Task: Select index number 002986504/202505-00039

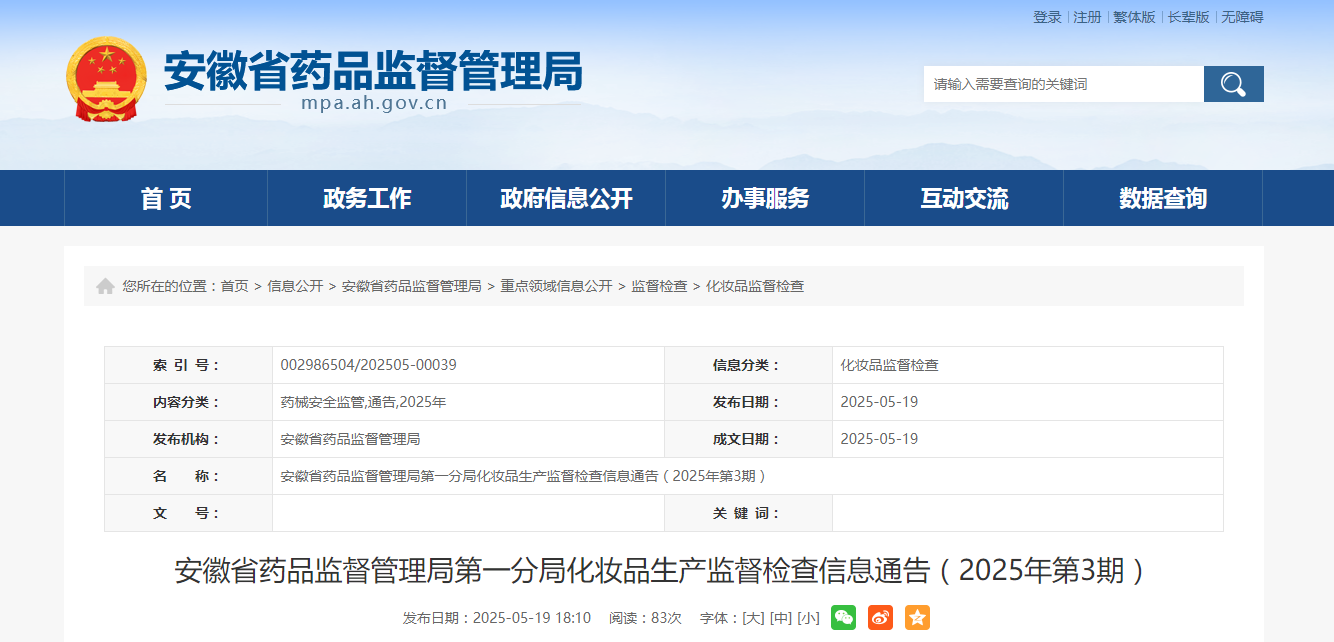Action: tap(369, 365)
